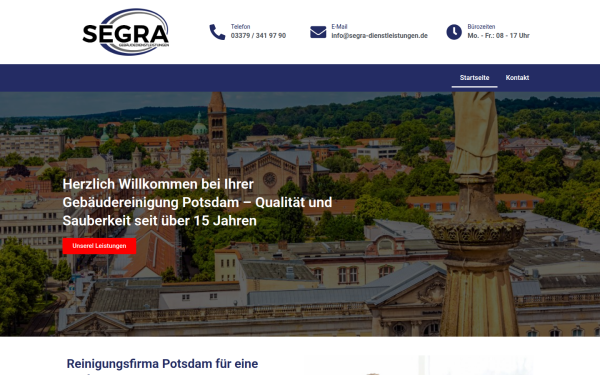600x375 pixels.
Task: Click the 'Herzlich Willkommen bei Ihrer' headline
Action: point(158,184)
